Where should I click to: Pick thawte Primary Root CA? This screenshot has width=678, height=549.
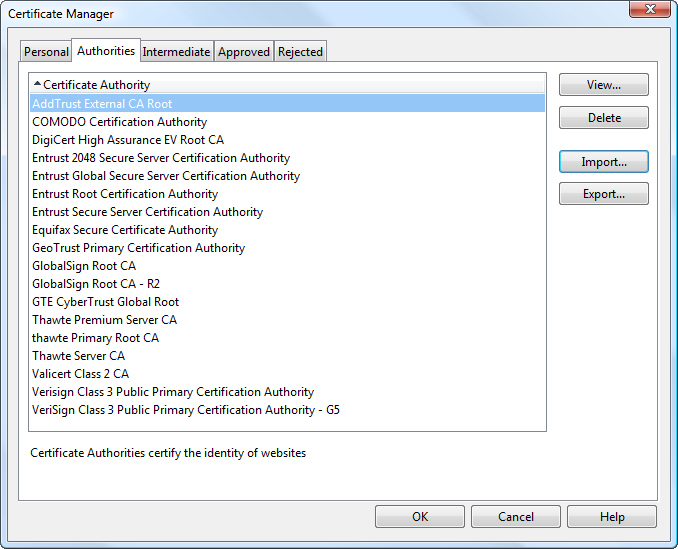coord(288,338)
